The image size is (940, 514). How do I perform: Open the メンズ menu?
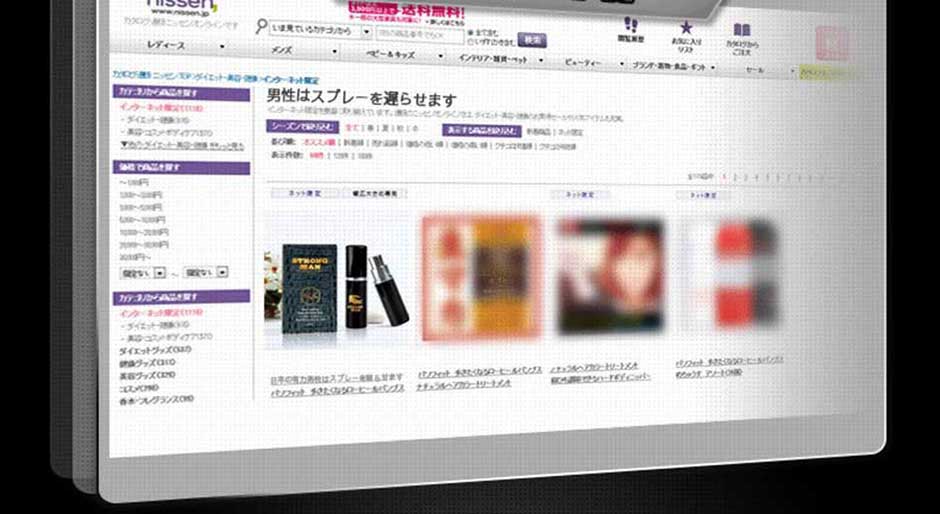coord(282,50)
